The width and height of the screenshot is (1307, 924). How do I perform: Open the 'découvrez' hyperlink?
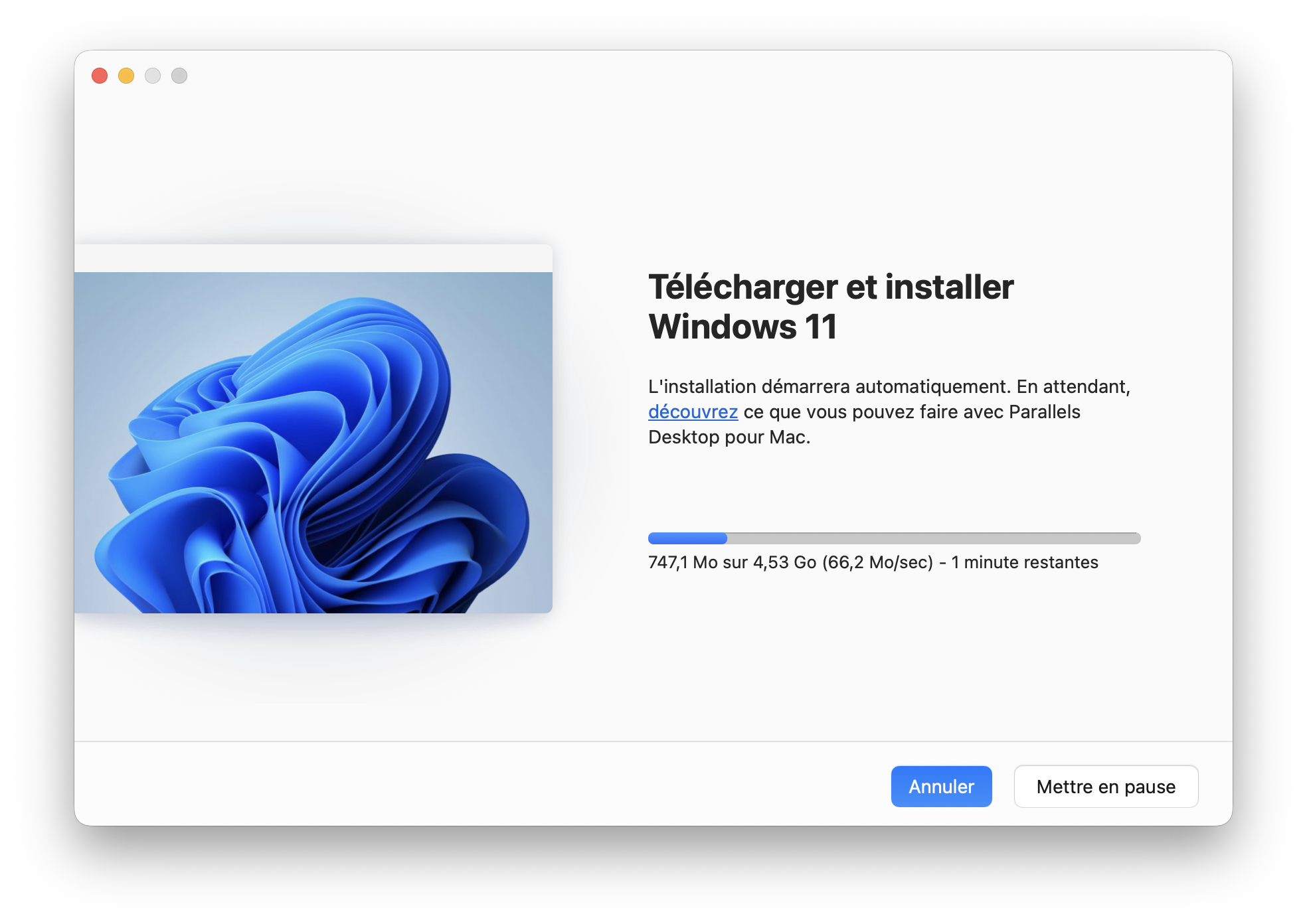click(693, 412)
